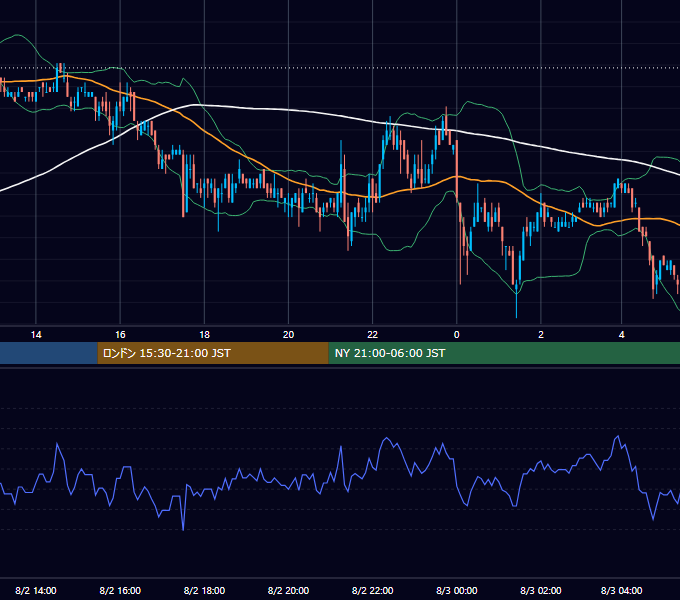Click the hour label 0 on price chart axis
This screenshot has height=600, width=680.
coord(457,335)
